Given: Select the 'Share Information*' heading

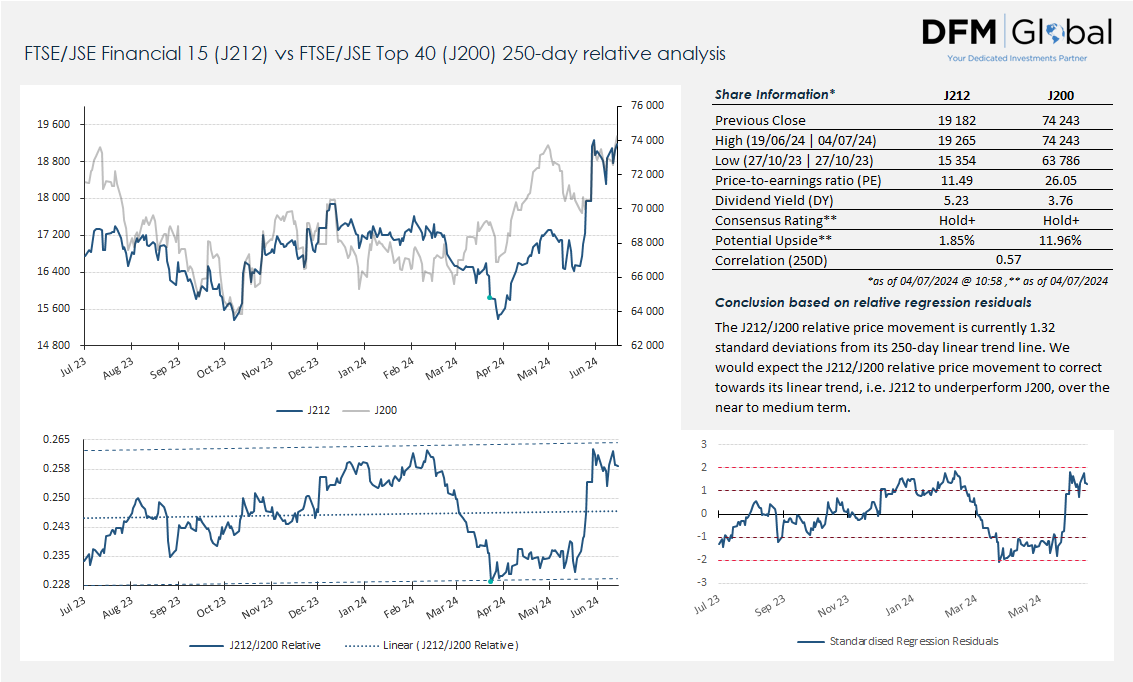Looking at the screenshot, I should (775, 95).
